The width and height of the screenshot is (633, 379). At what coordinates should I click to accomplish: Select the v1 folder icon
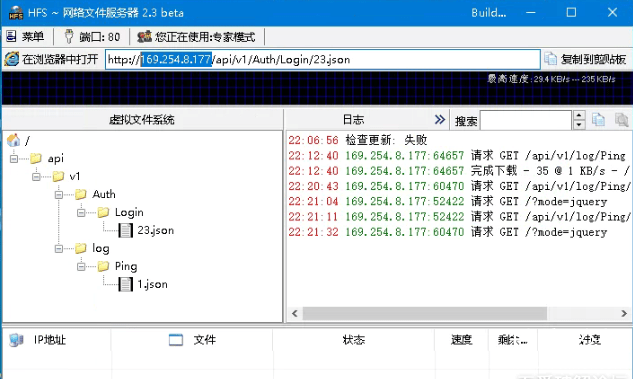tap(58, 176)
